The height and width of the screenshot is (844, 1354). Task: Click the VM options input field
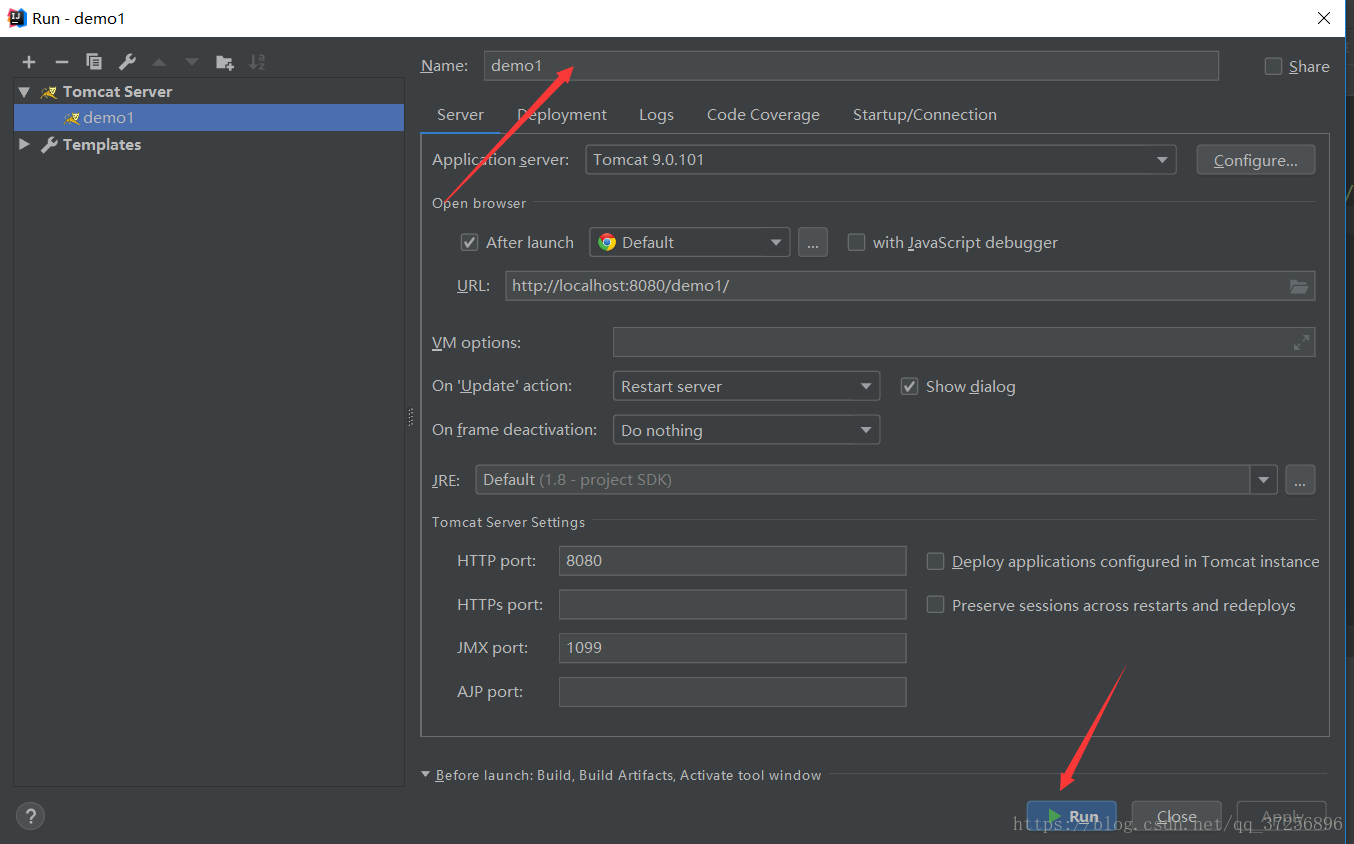(964, 343)
